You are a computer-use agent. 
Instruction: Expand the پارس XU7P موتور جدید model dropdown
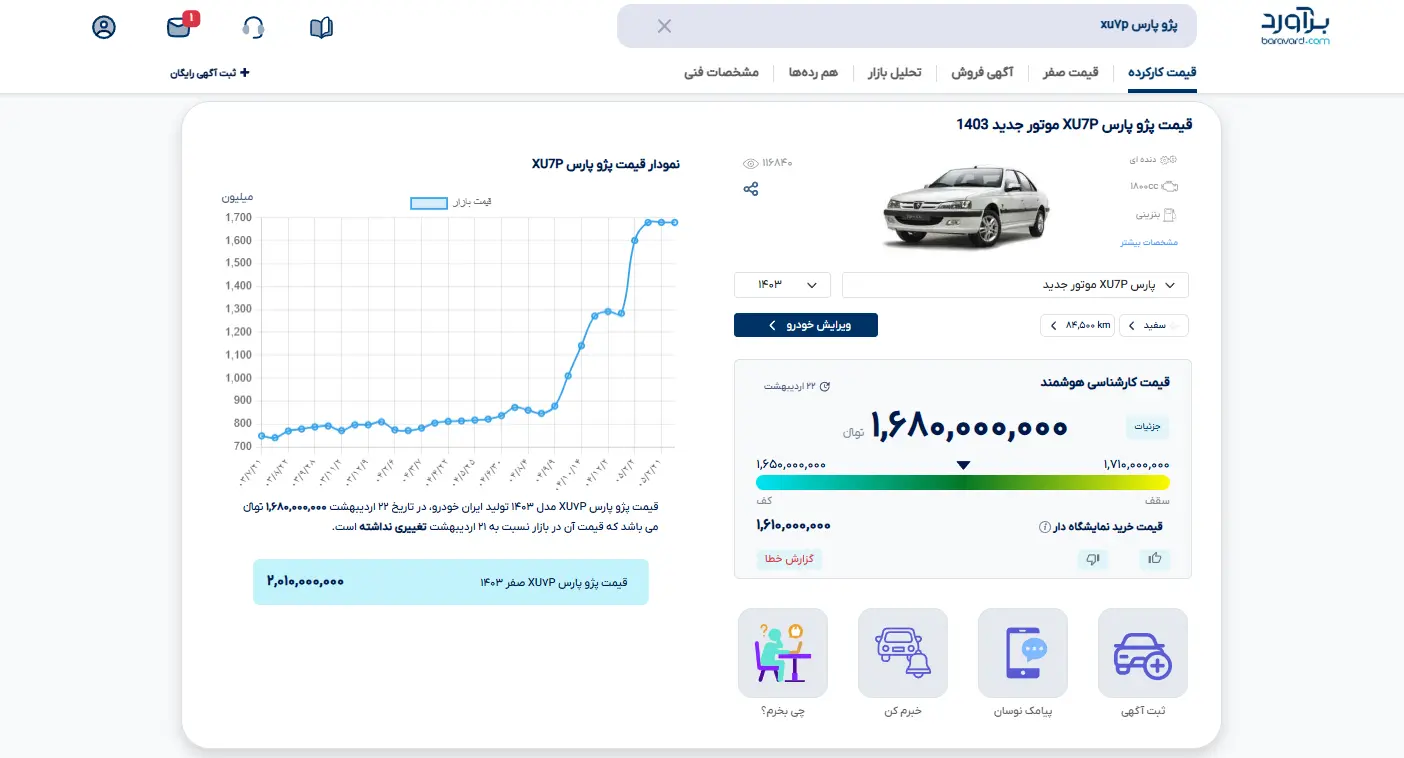click(1015, 285)
